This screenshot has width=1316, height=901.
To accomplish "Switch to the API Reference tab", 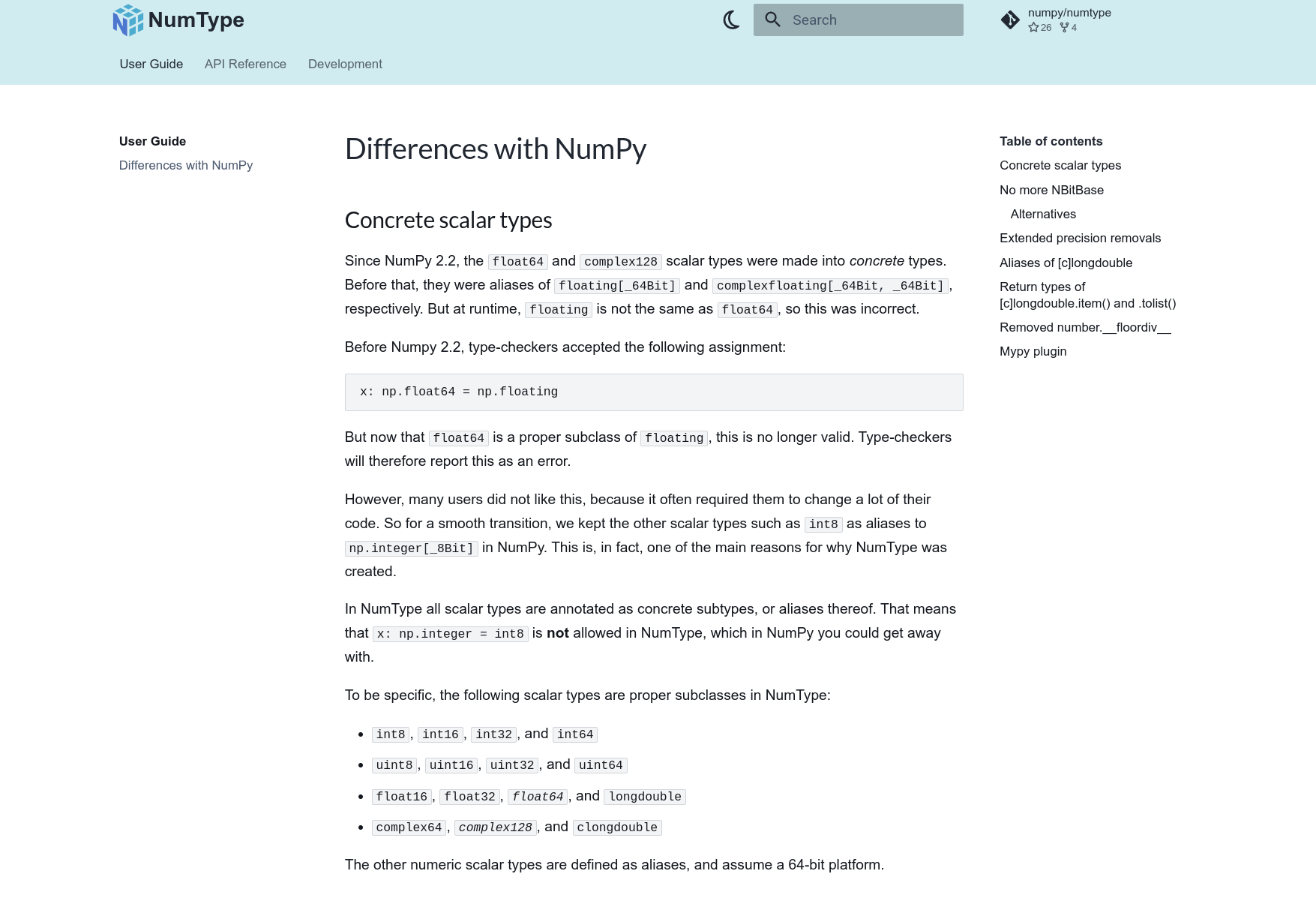I will pyautogui.click(x=245, y=65).
